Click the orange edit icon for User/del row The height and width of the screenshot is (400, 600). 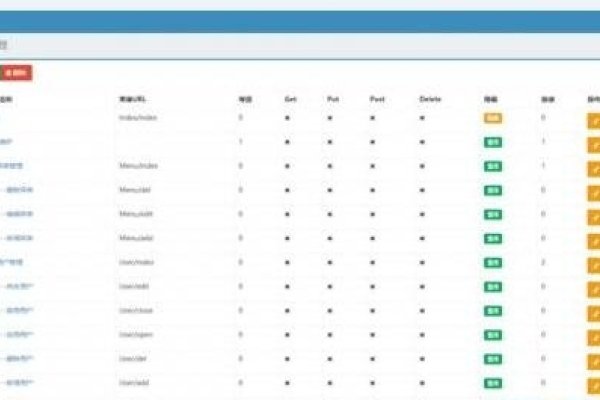point(593,358)
